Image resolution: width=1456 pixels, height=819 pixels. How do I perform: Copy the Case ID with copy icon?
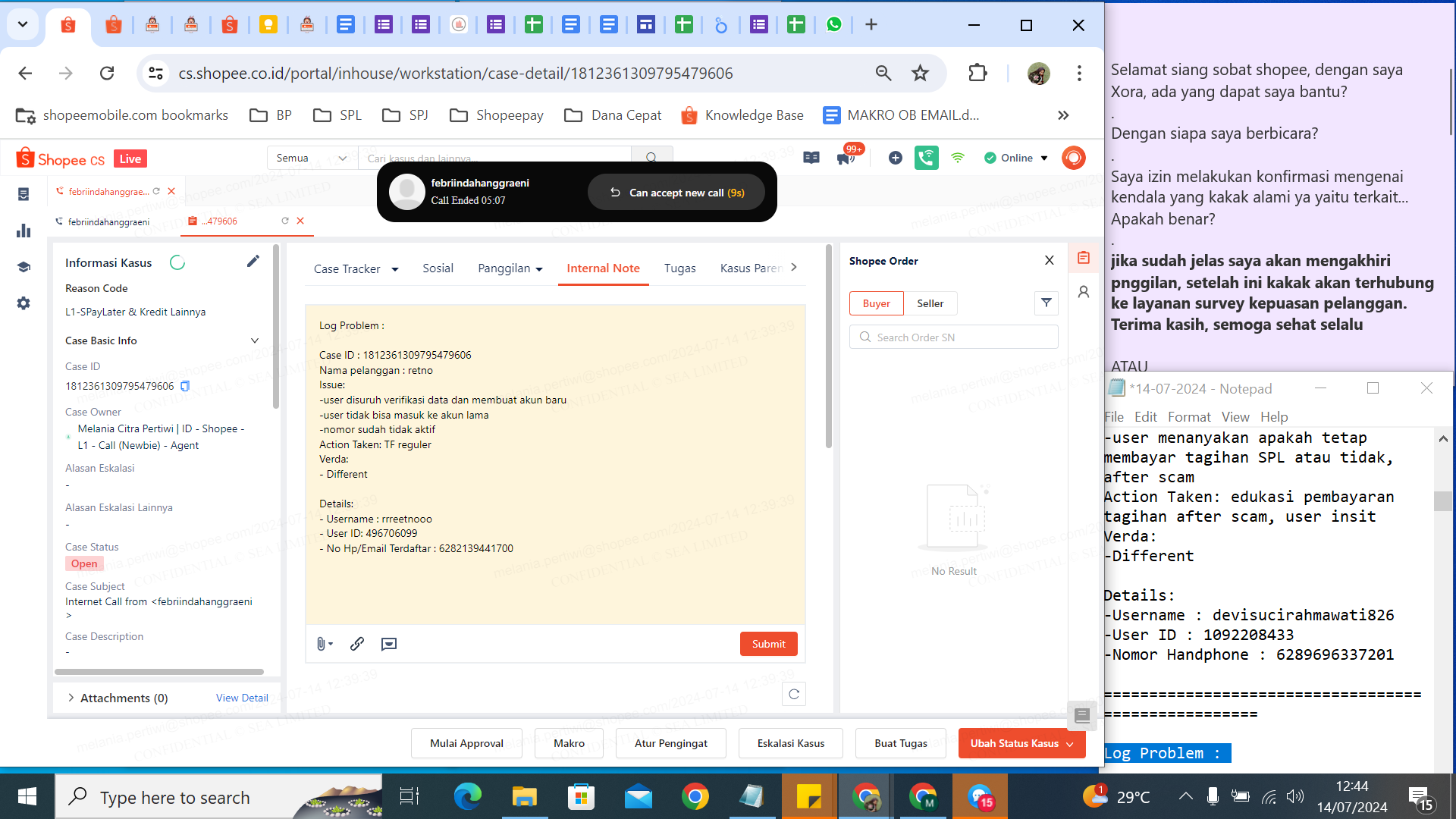(x=184, y=386)
